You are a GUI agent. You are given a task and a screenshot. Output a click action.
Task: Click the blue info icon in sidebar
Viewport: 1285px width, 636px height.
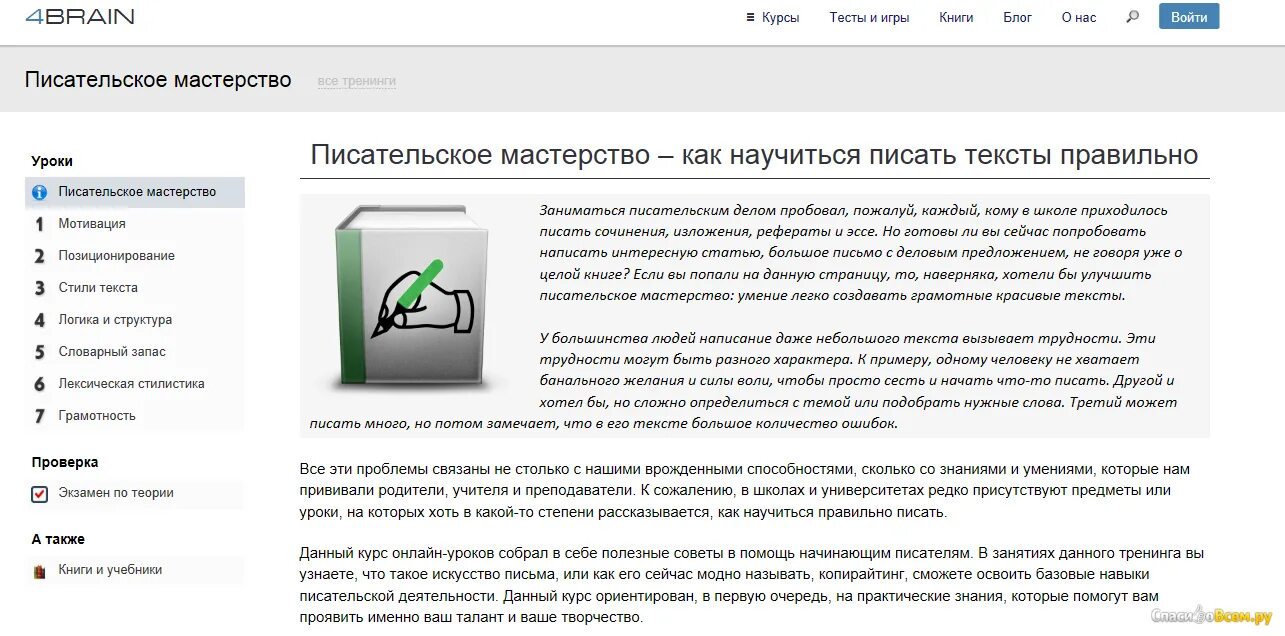pyautogui.click(x=39, y=192)
